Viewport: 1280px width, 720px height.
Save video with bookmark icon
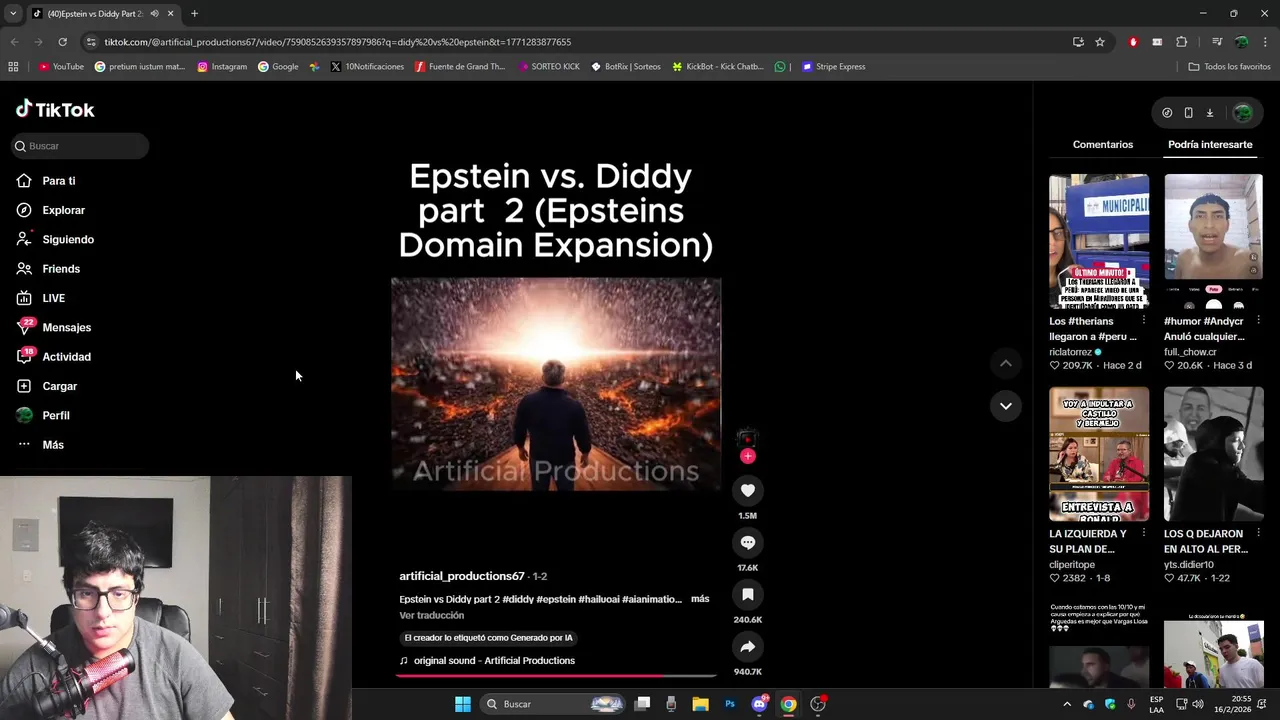coord(747,594)
